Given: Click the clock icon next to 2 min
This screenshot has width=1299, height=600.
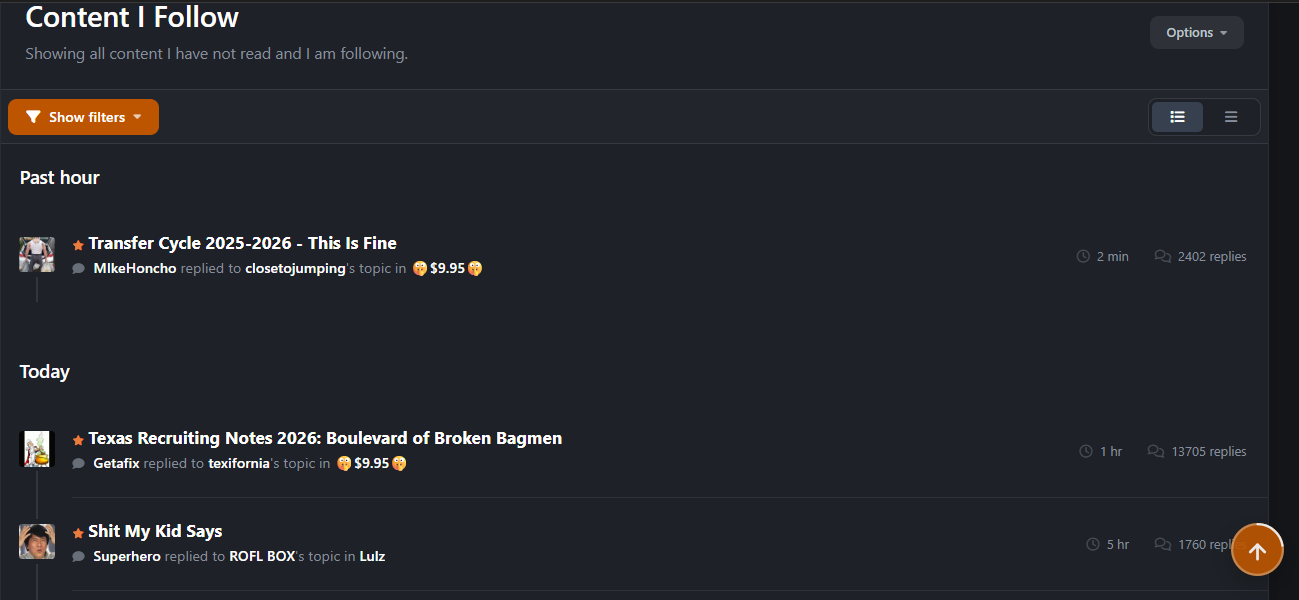Looking at the screenshot, I should pyautogui.click(x=1083, y=257).
